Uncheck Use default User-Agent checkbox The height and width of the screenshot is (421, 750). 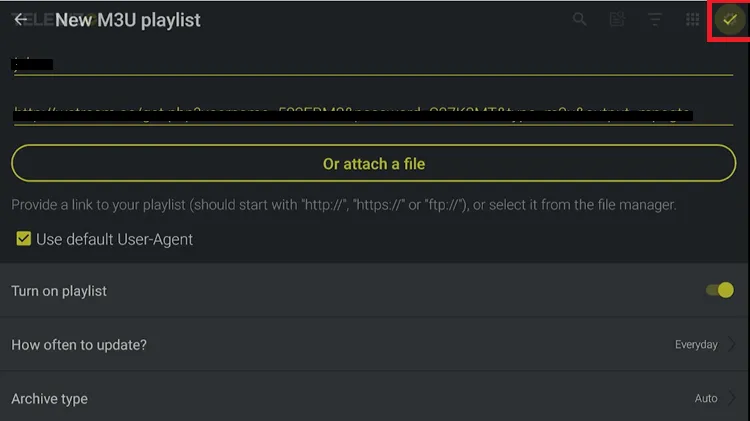pos(23,239)
